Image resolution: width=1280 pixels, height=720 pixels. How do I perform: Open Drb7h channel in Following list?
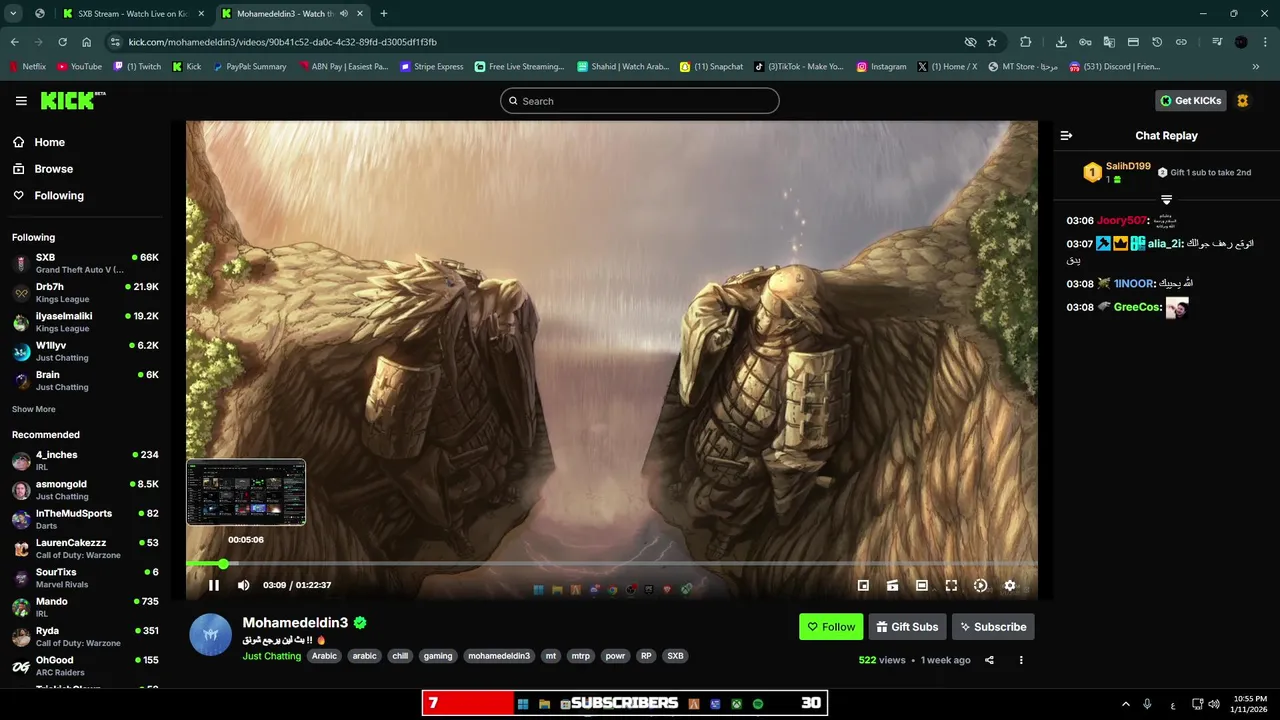[x=84, y=292]
